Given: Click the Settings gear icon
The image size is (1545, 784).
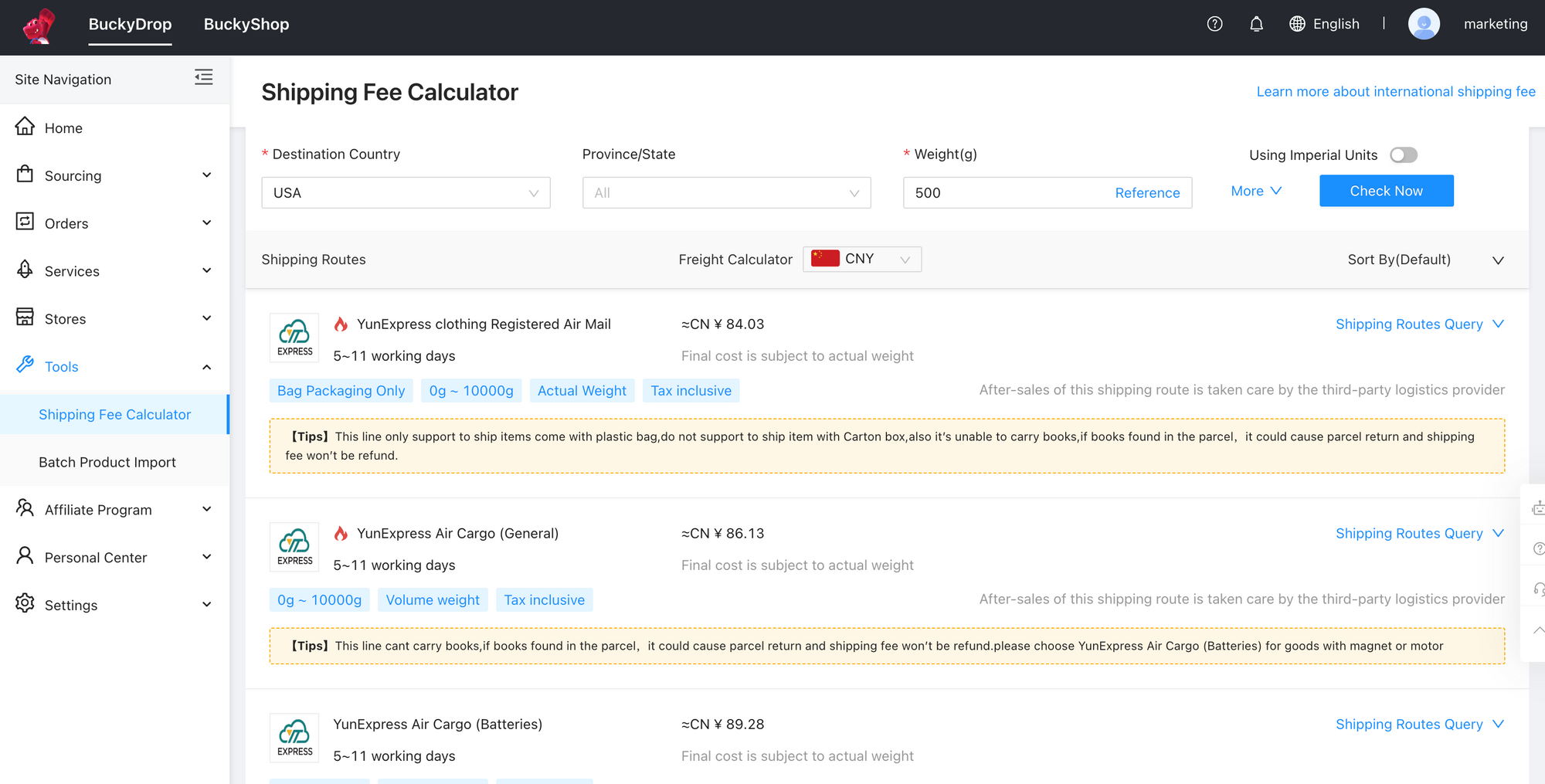Looking at the screenshot, I should [25, 603].
